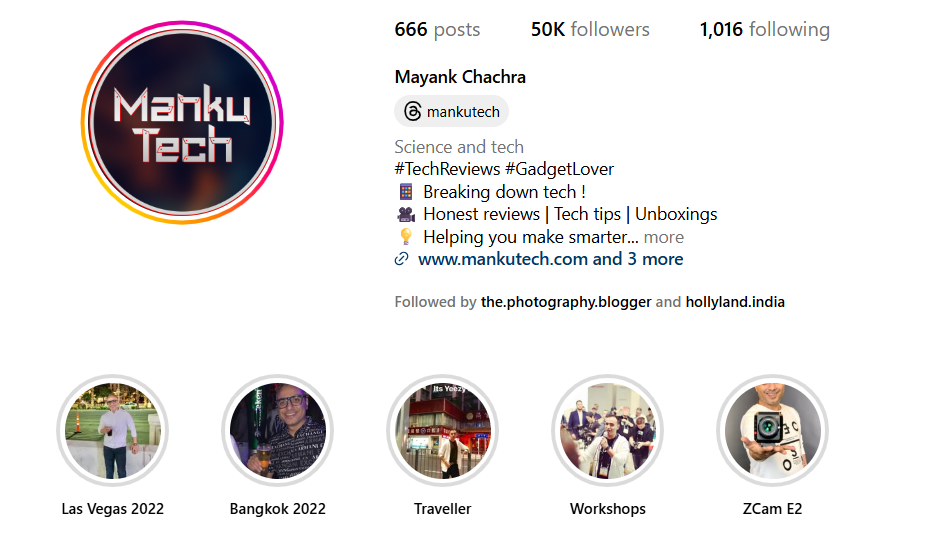The image size is (935, 533).
Task: Open the Manku Tech profile picture story
Action: point(182,123)
